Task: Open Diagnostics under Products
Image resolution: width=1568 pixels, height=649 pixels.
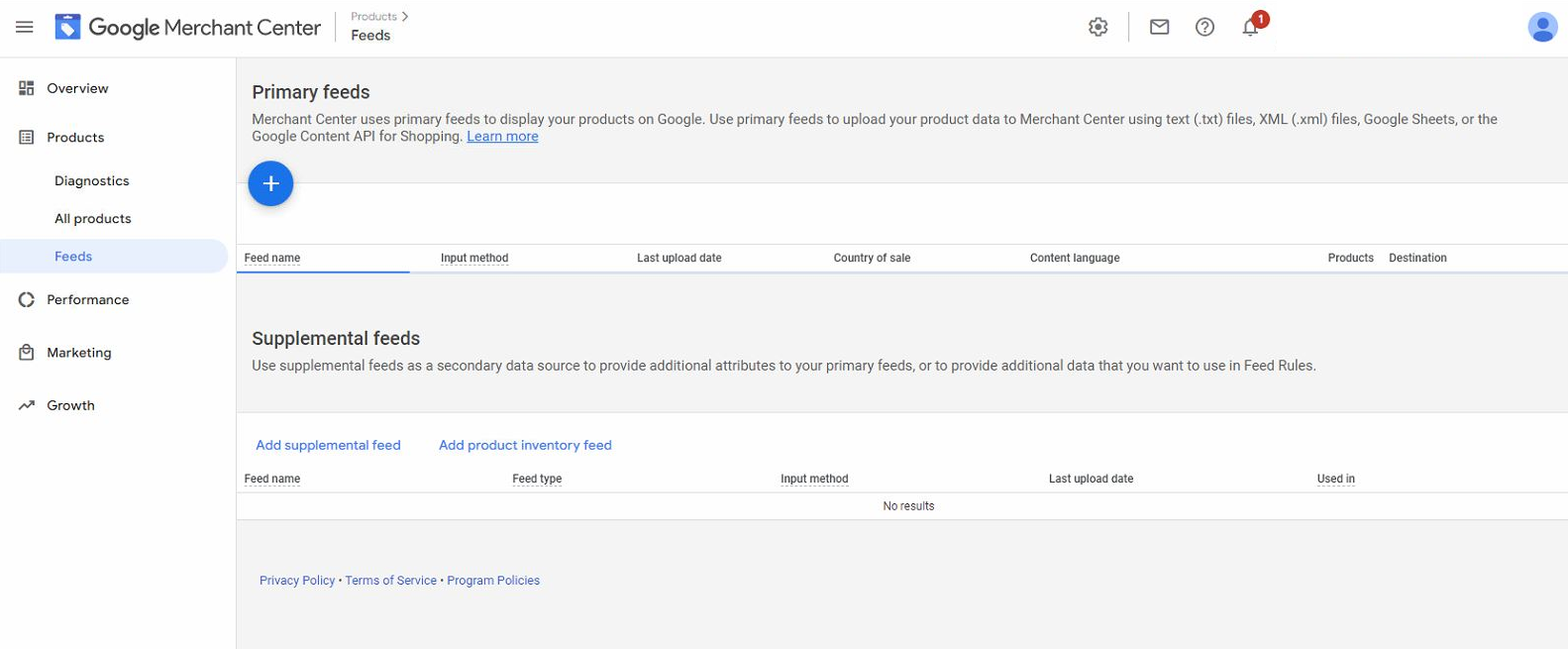Action: tap(92, 180)
